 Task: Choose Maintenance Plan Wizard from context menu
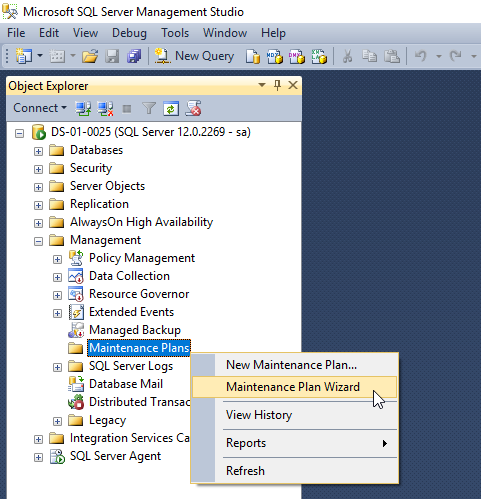point(294,387)
